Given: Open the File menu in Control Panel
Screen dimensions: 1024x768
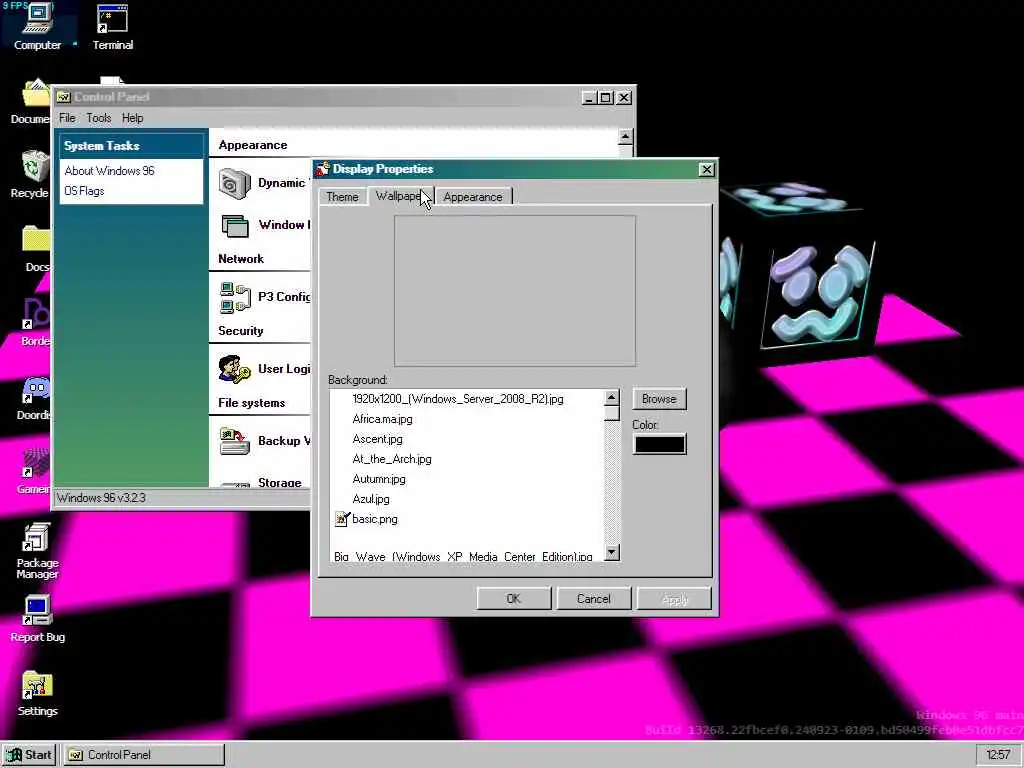Looking at the screenshot, I should [67, 118].
